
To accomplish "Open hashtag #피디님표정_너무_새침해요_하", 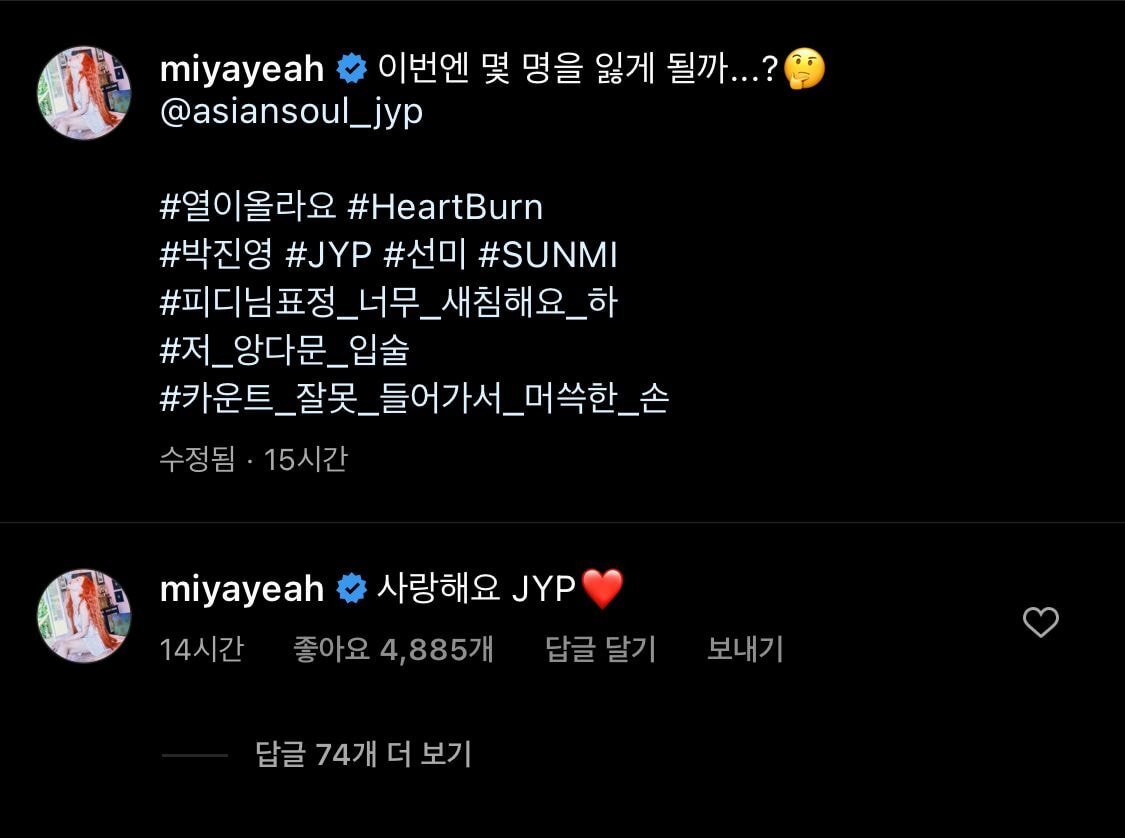I will (x=389, y=302).
